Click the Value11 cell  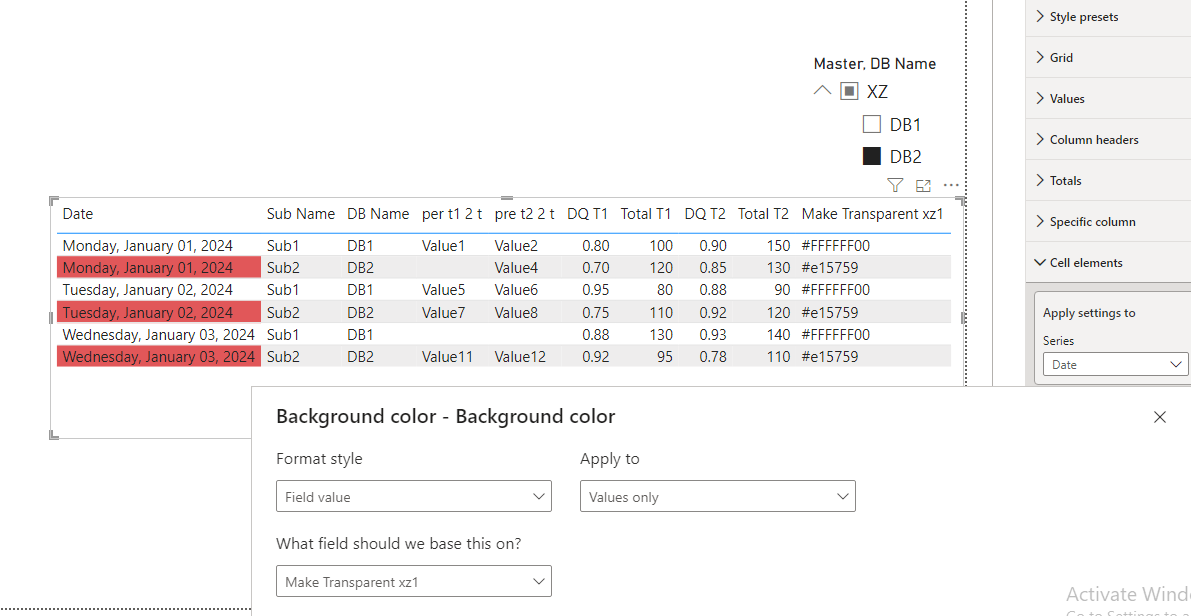(447, 356)
